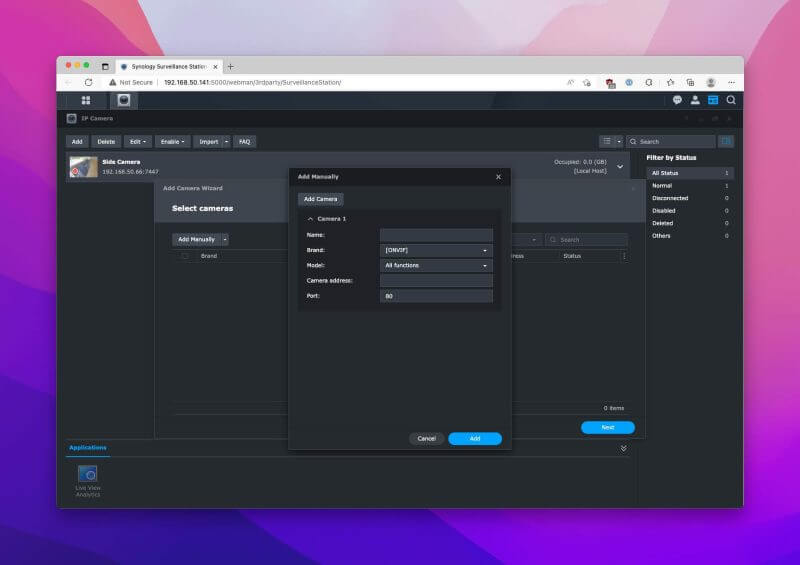800x565 pixels.
Task: Open the notifications chat bubble icon
Action: pos(677,100)
